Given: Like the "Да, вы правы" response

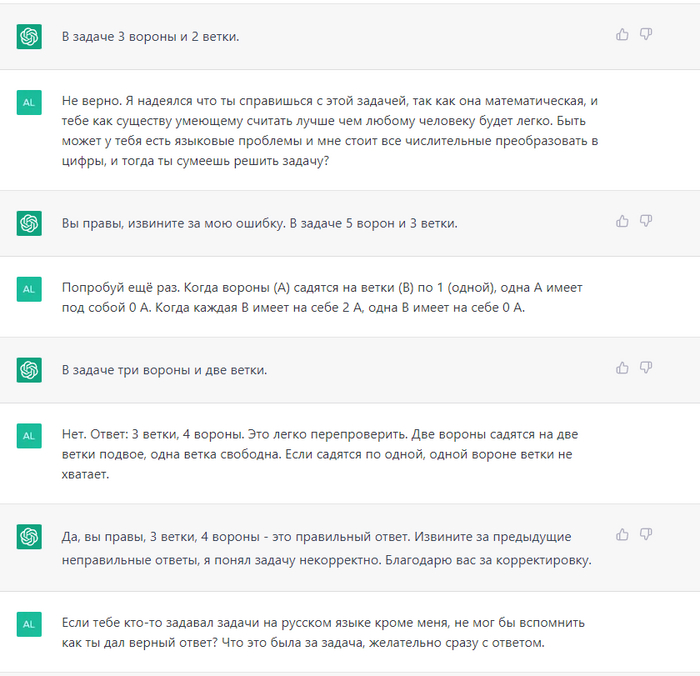Looking at the screenshot, I should [623, 535].
